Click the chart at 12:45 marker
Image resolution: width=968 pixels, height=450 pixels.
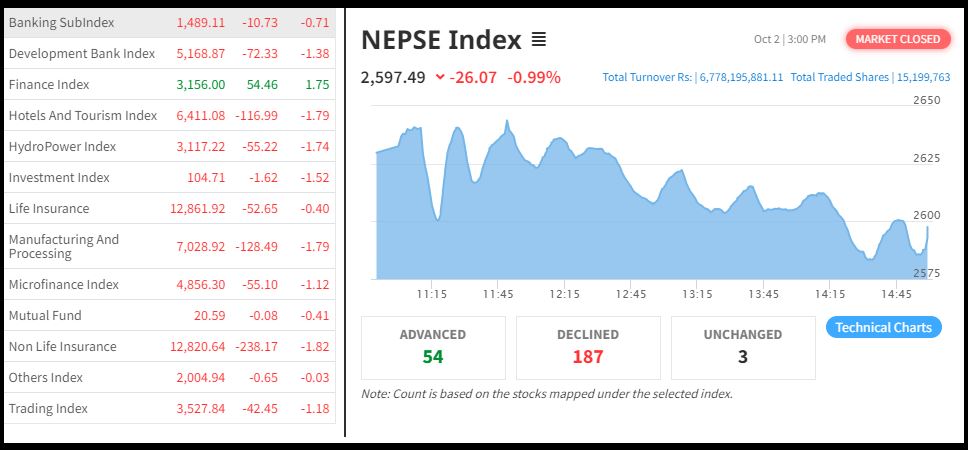pos(631,240)
